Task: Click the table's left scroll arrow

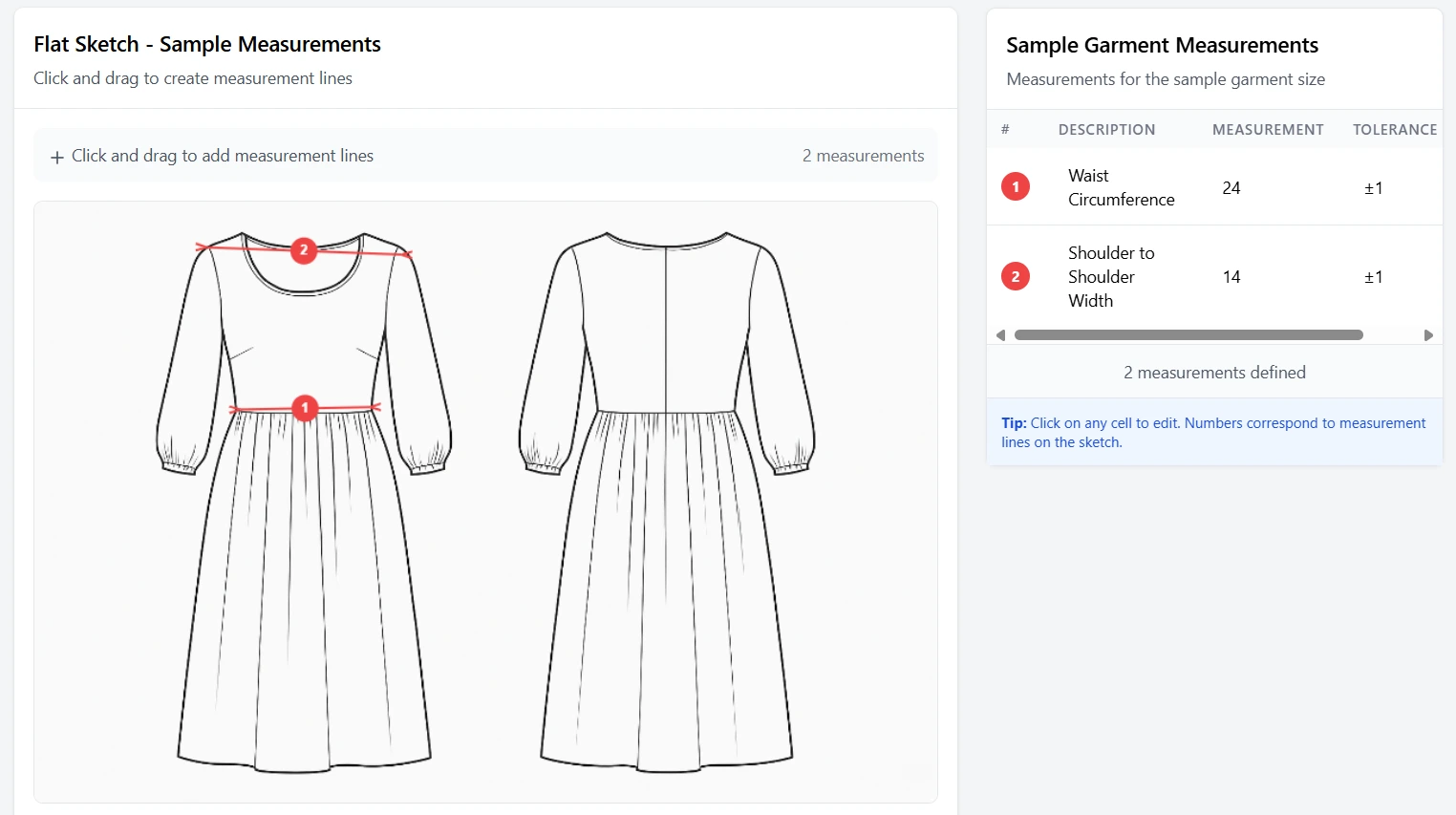Action: click(x=1000, y=335)
